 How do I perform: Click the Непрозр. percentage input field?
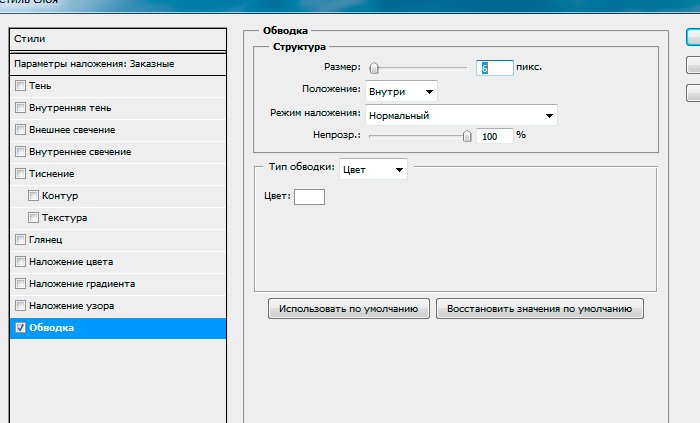tap(494, 136)
